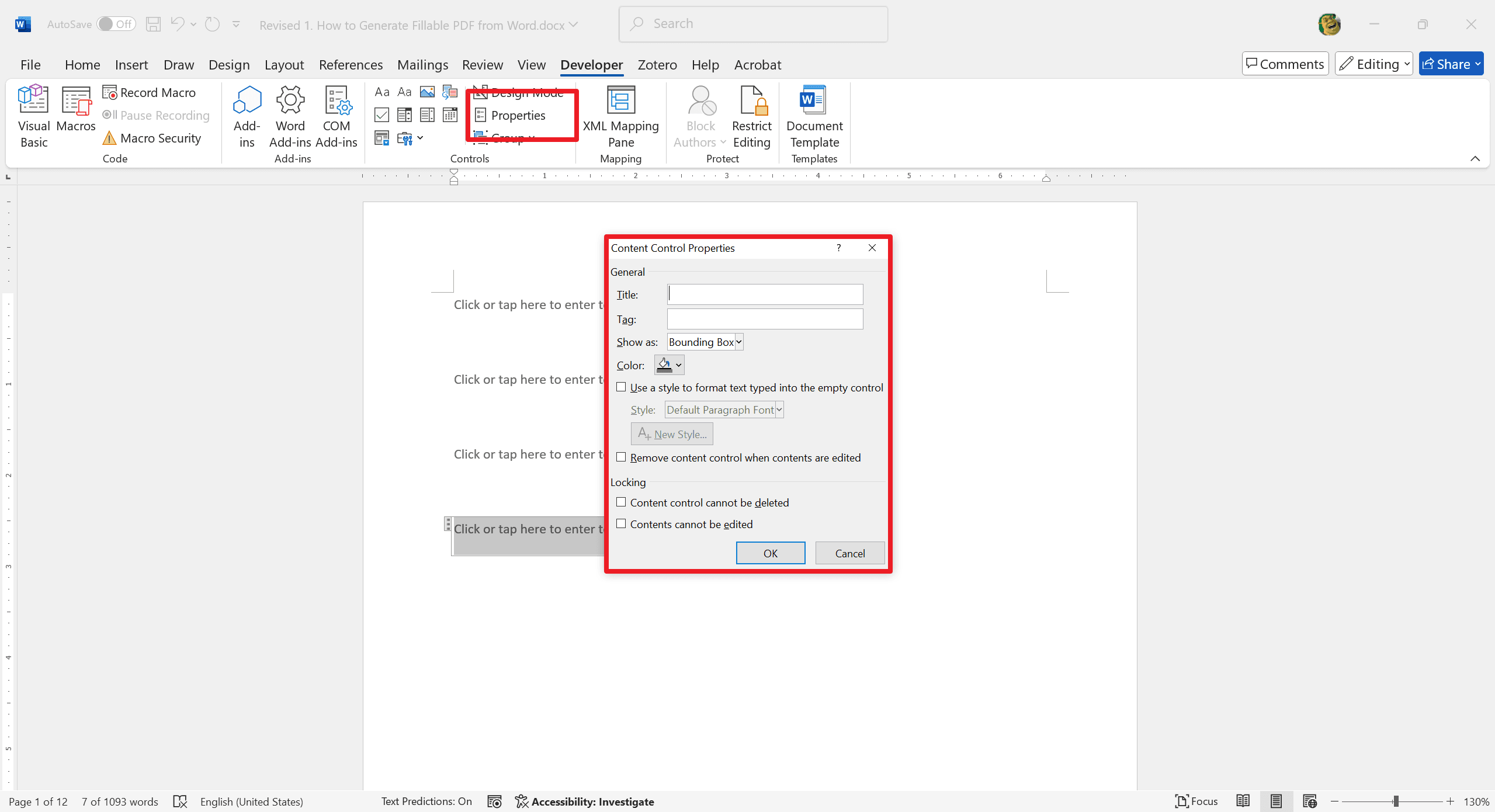Open Word Add-ins dialog

point(290,117)
